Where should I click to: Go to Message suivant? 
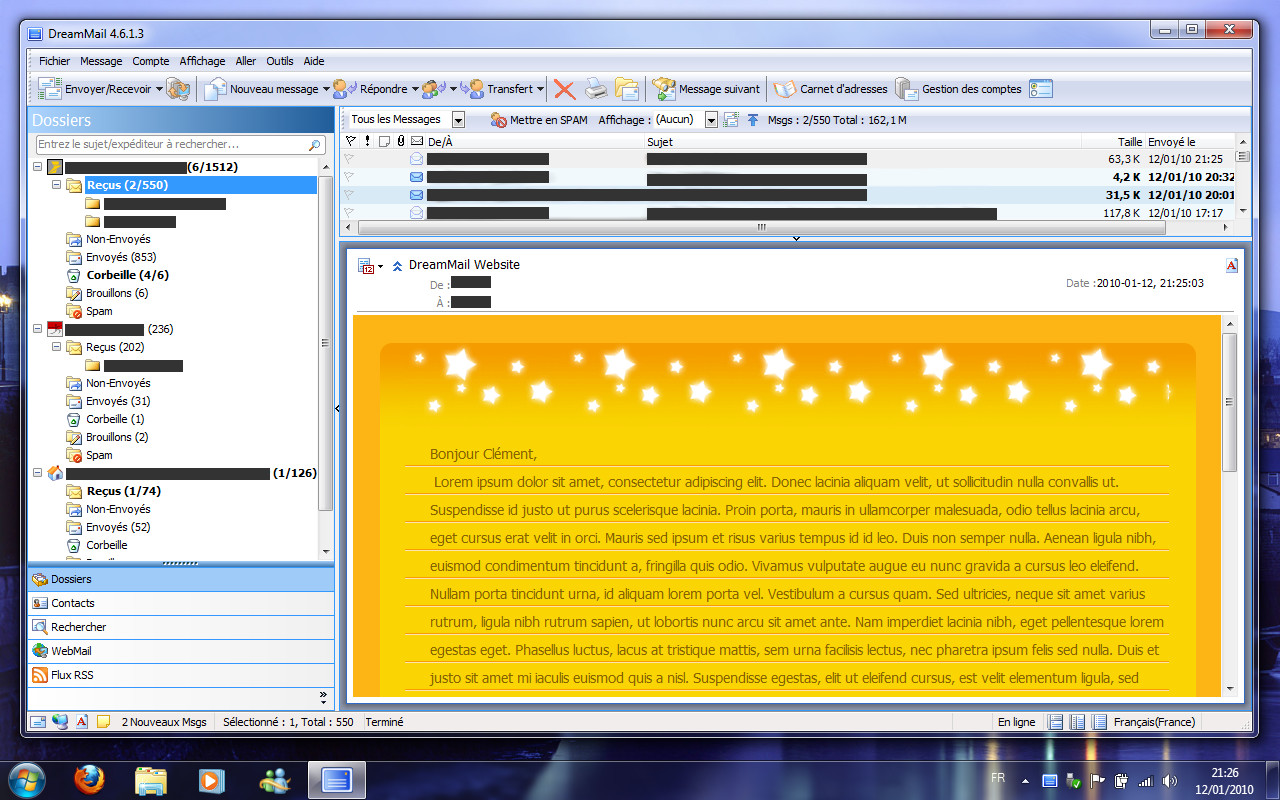tap(706, 89)
